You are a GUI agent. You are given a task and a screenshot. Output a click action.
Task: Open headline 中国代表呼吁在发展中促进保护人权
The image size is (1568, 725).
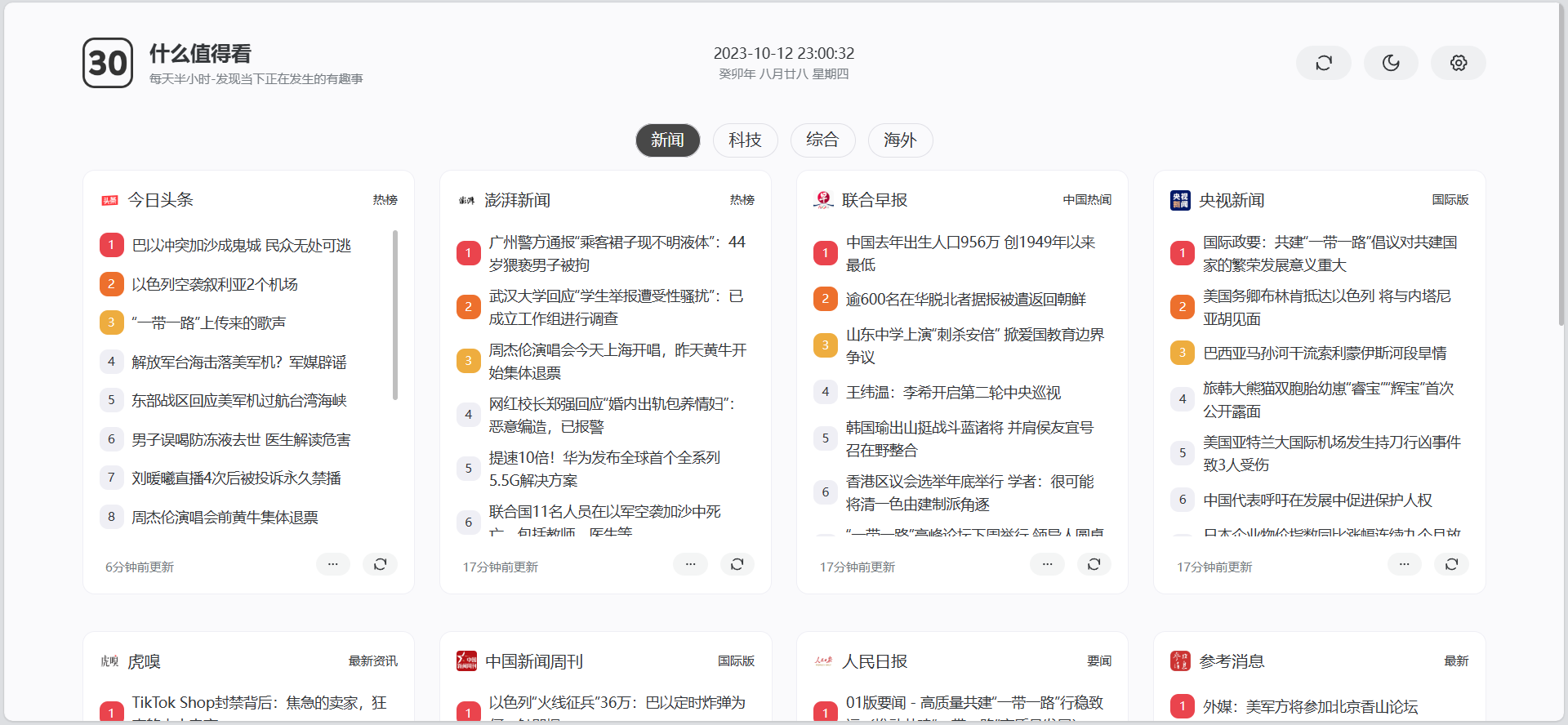point(1317,500)
